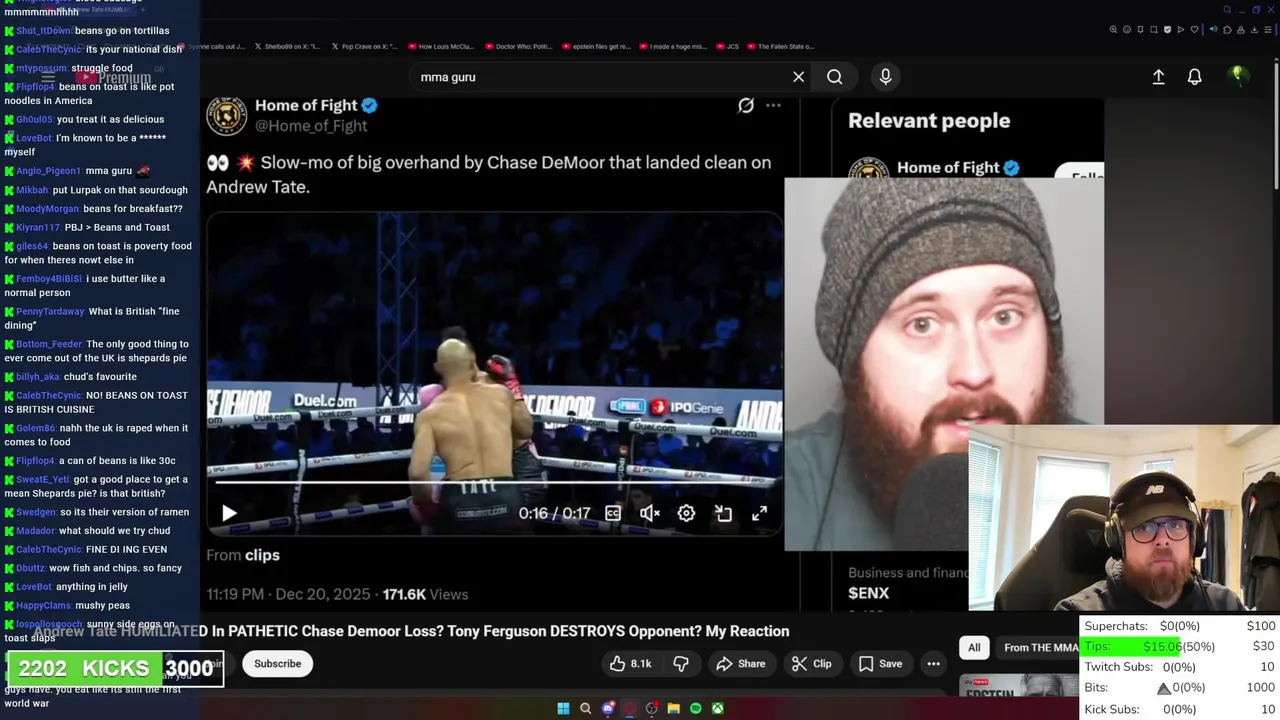Open tweet video settings gear
This screenshot has height=720, width=1280.
pyautogui.click(x=686, y=513)
